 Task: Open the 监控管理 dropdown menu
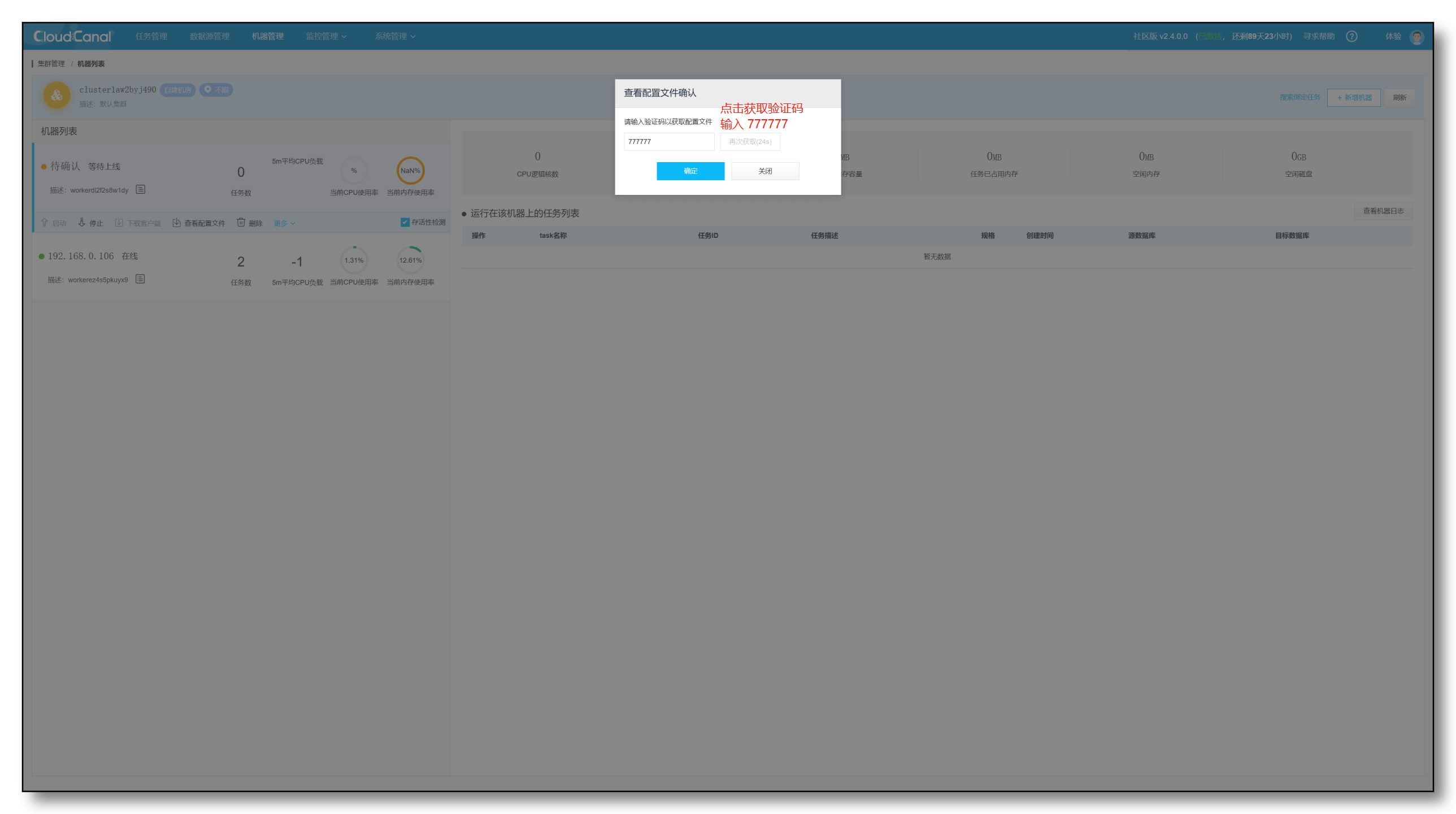click(326, 36)
